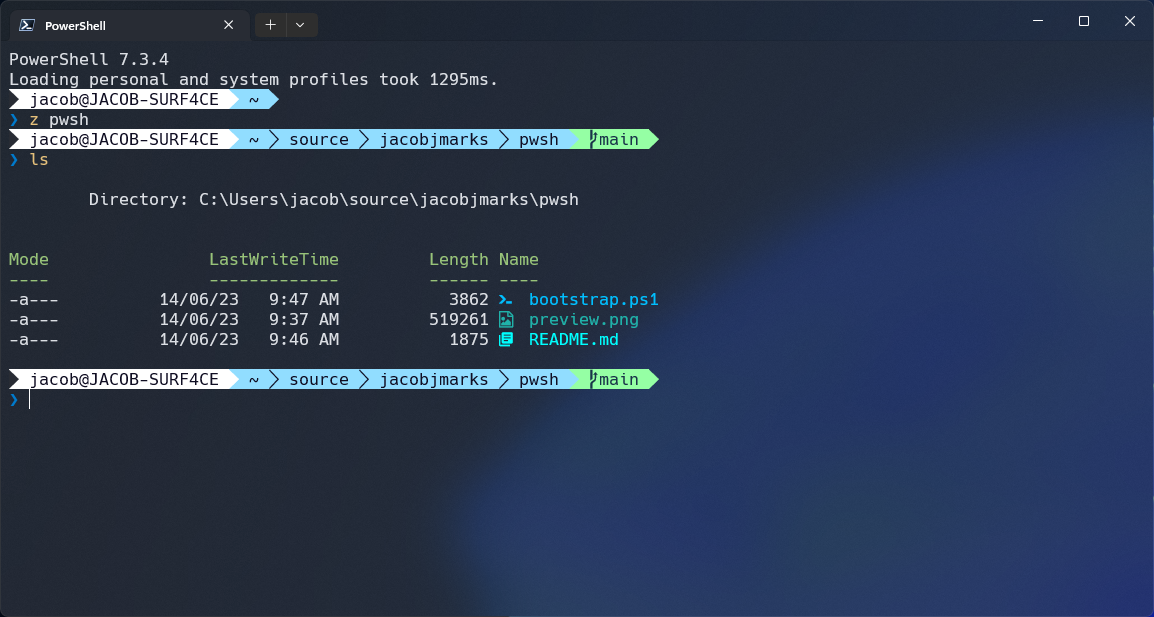Click 'jacobjmarks' segment in the bottom prompt
This screenshot has height=617, width=1154.
tap(434, 379)
